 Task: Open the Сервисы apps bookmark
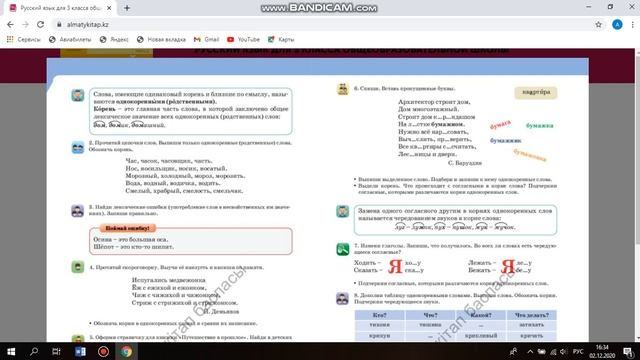24,40
